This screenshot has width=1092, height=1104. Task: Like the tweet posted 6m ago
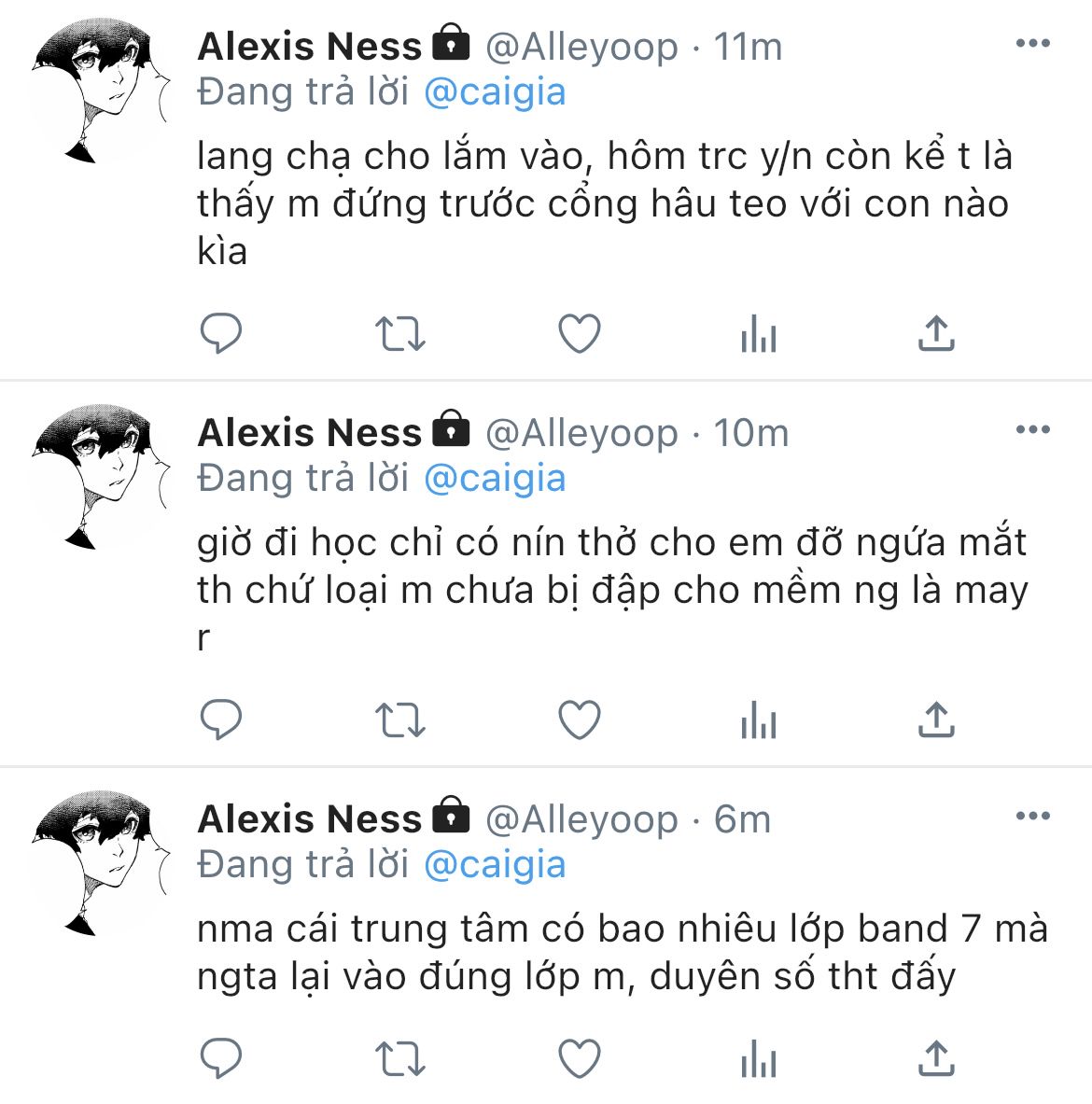[580, 1058]
